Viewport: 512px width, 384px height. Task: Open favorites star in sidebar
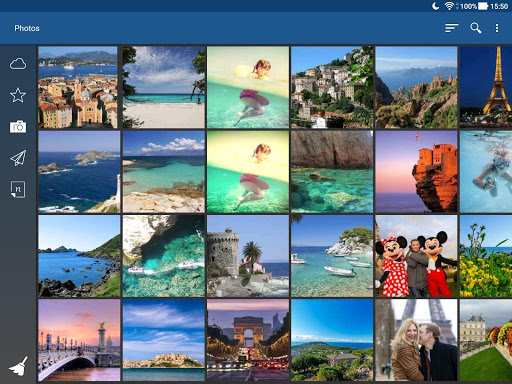coord(18,95)
